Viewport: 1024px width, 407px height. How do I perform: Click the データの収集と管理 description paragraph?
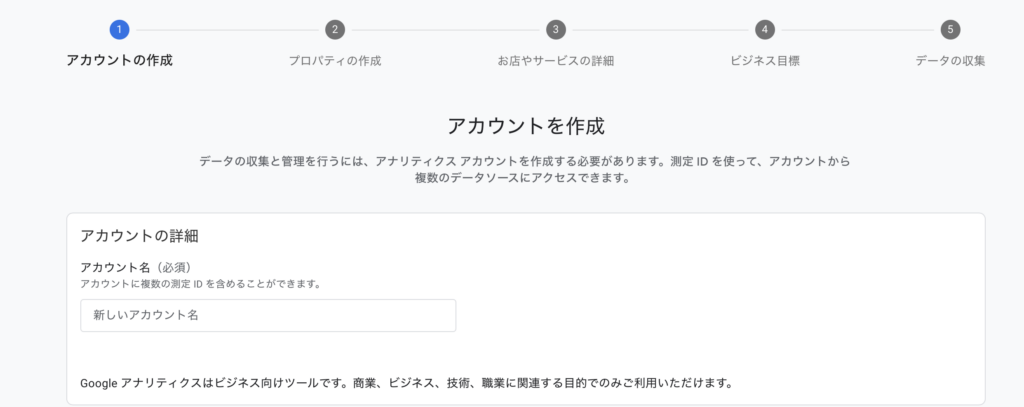(x=525, y=169)
